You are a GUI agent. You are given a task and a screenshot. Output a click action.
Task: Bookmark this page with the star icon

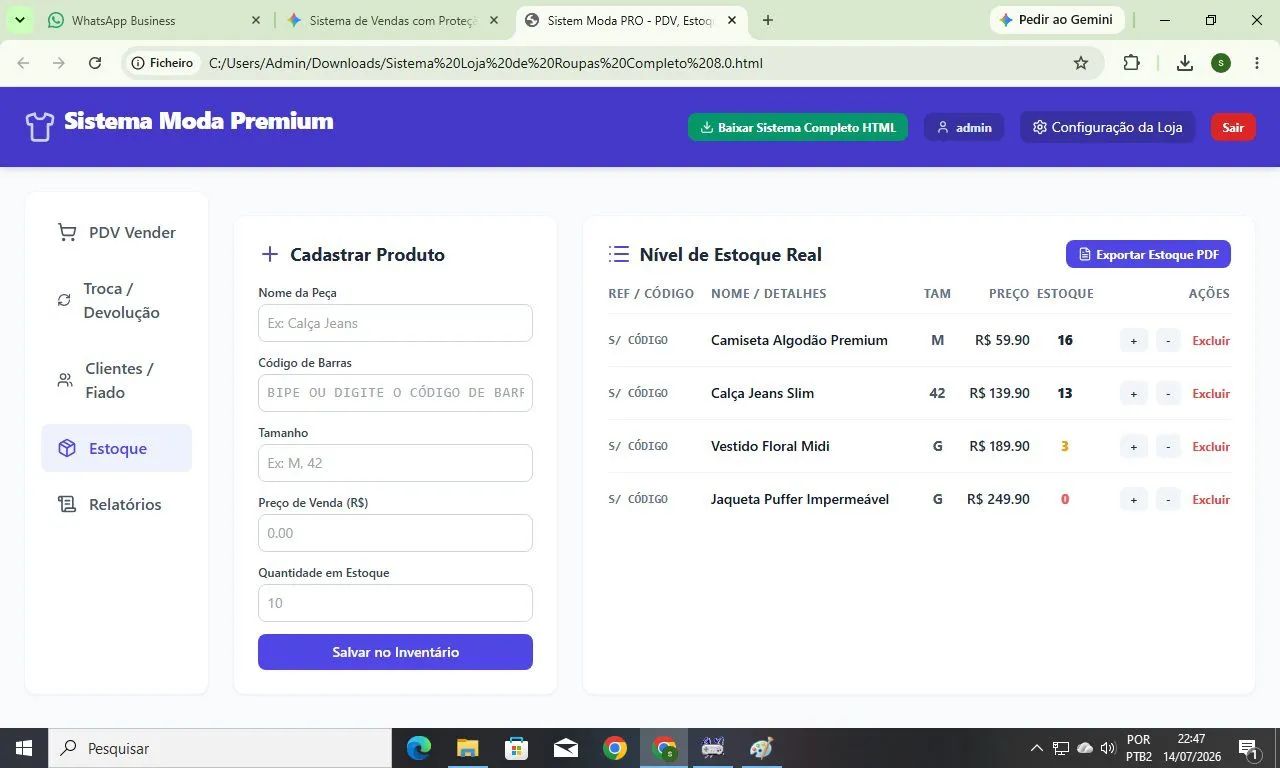click(x=1081, y=63)
